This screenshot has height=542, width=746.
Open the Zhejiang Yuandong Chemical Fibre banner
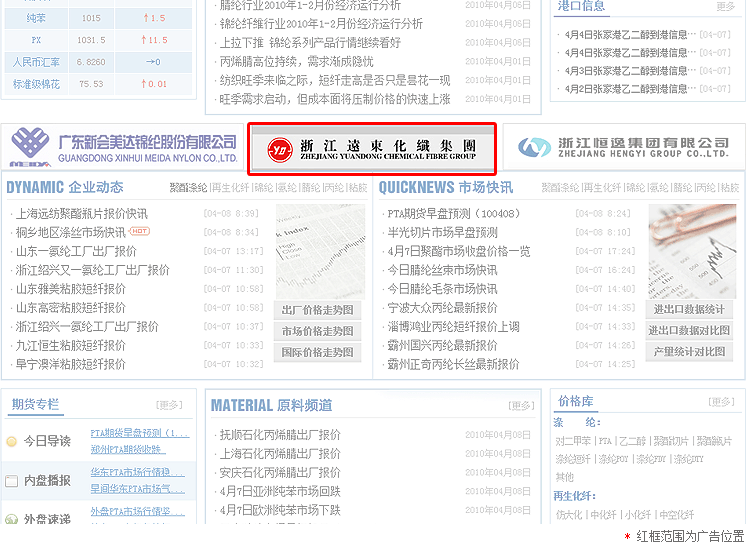pos(372,149)
